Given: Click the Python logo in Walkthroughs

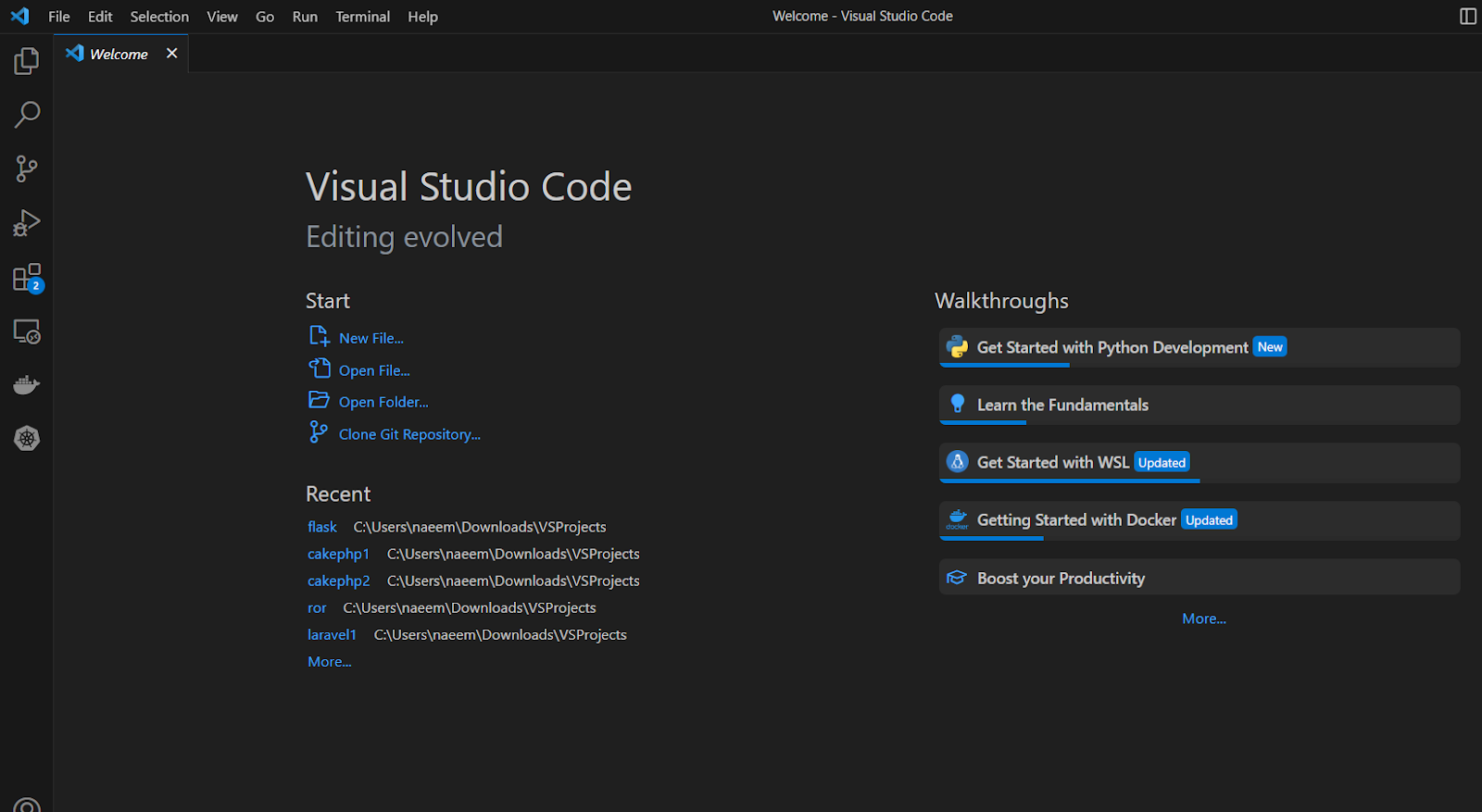Looking at the screenshot, I should tap(957, 347).
